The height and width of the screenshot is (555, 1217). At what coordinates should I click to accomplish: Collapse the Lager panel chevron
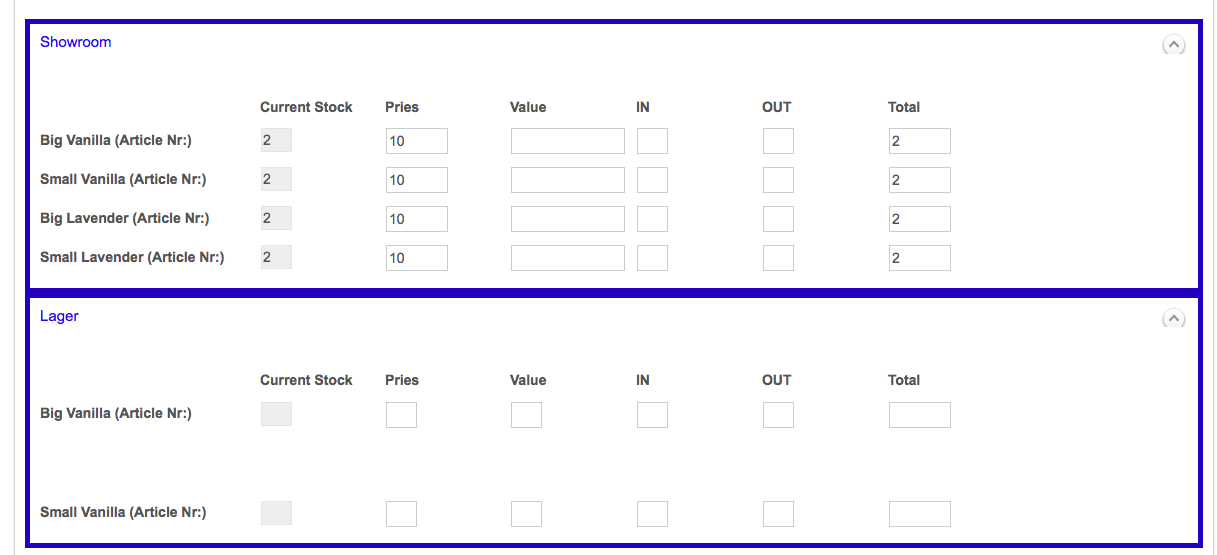(1173, 318)
